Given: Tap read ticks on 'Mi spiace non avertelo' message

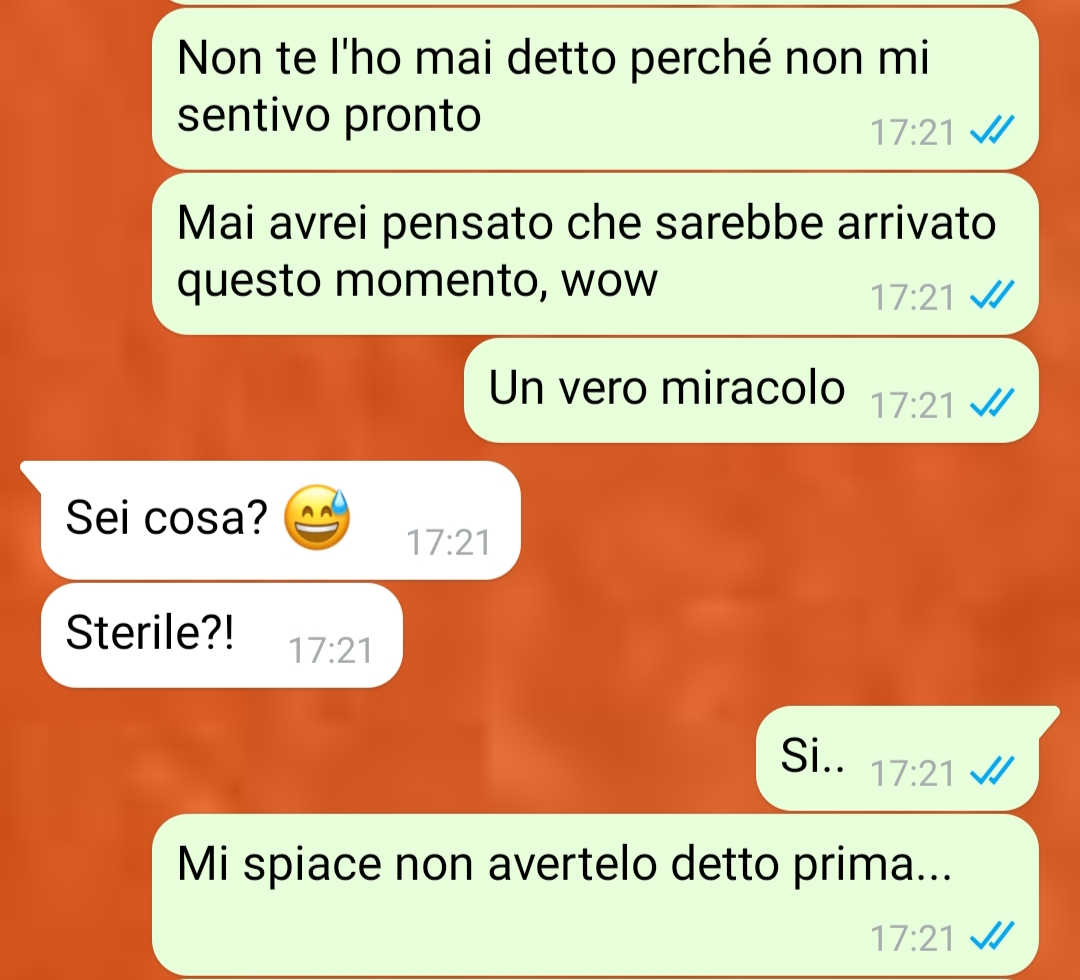Looking at the screenshot, I should 992,937.
